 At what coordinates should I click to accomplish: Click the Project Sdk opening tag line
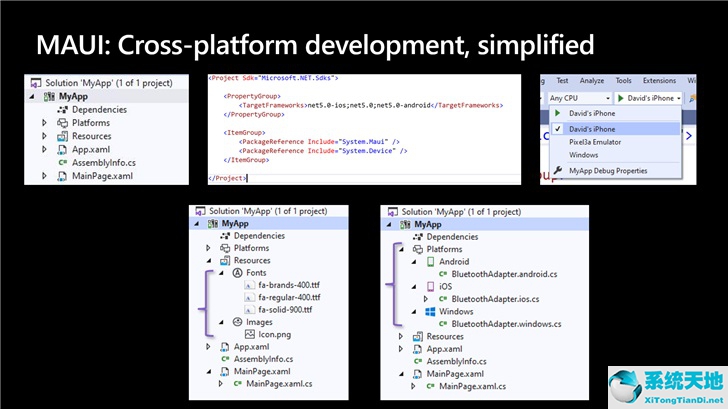tap(273, 78)
